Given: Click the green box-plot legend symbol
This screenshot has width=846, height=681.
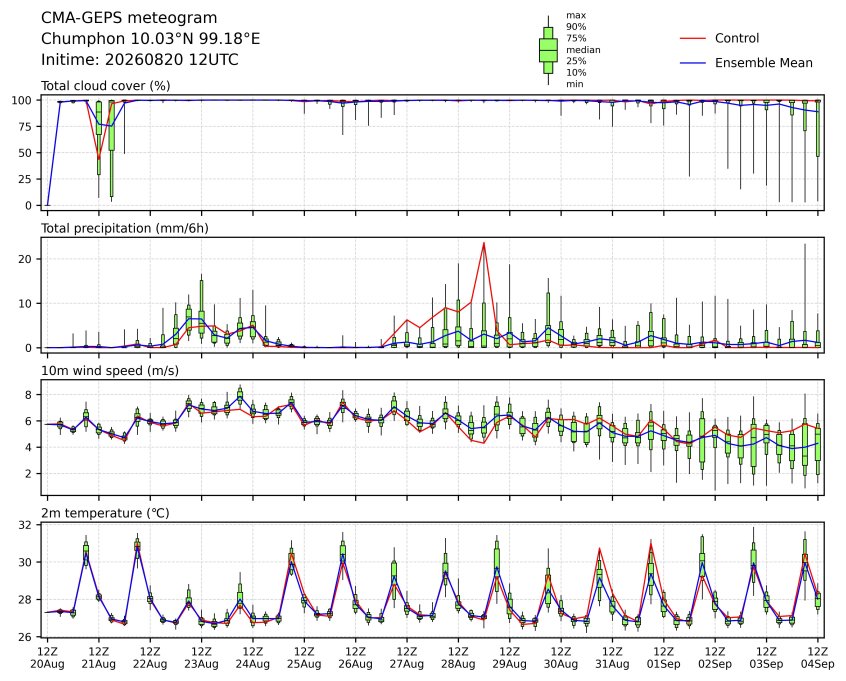Looking at the screenshot, I should [548, 50].
